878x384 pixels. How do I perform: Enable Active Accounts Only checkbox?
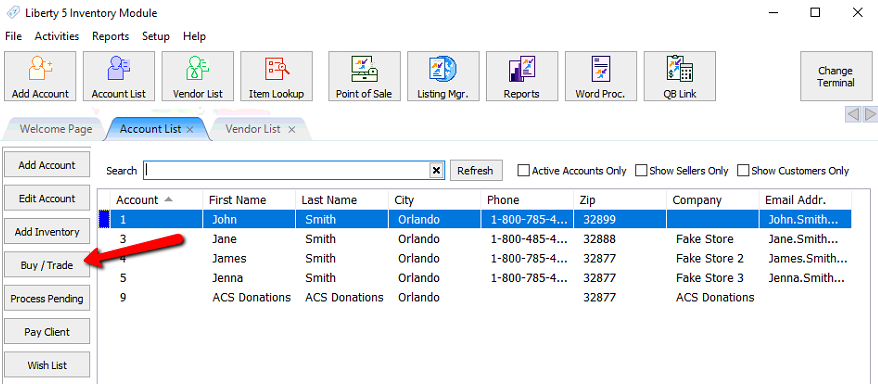pyautogui.click(x=523, y=170)
